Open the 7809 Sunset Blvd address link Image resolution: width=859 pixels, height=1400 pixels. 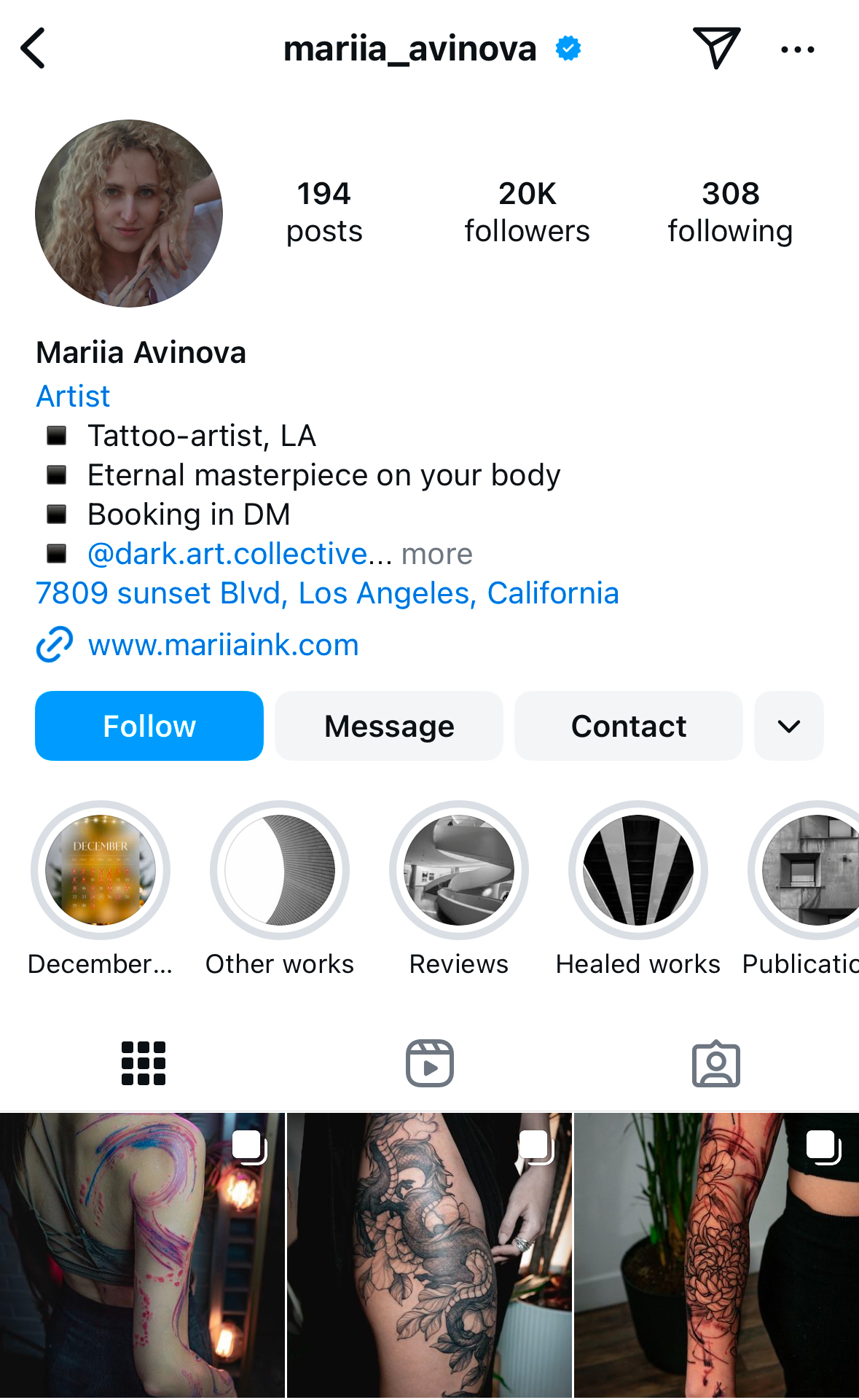(x=327, y=593)
